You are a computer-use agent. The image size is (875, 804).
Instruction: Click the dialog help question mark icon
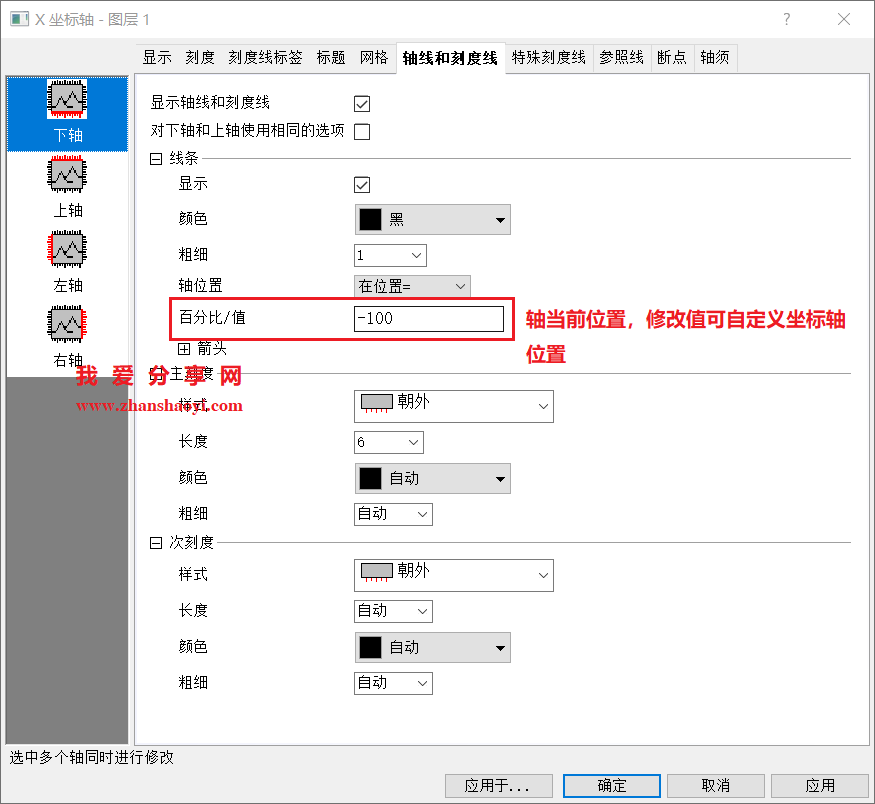(786, 20)
